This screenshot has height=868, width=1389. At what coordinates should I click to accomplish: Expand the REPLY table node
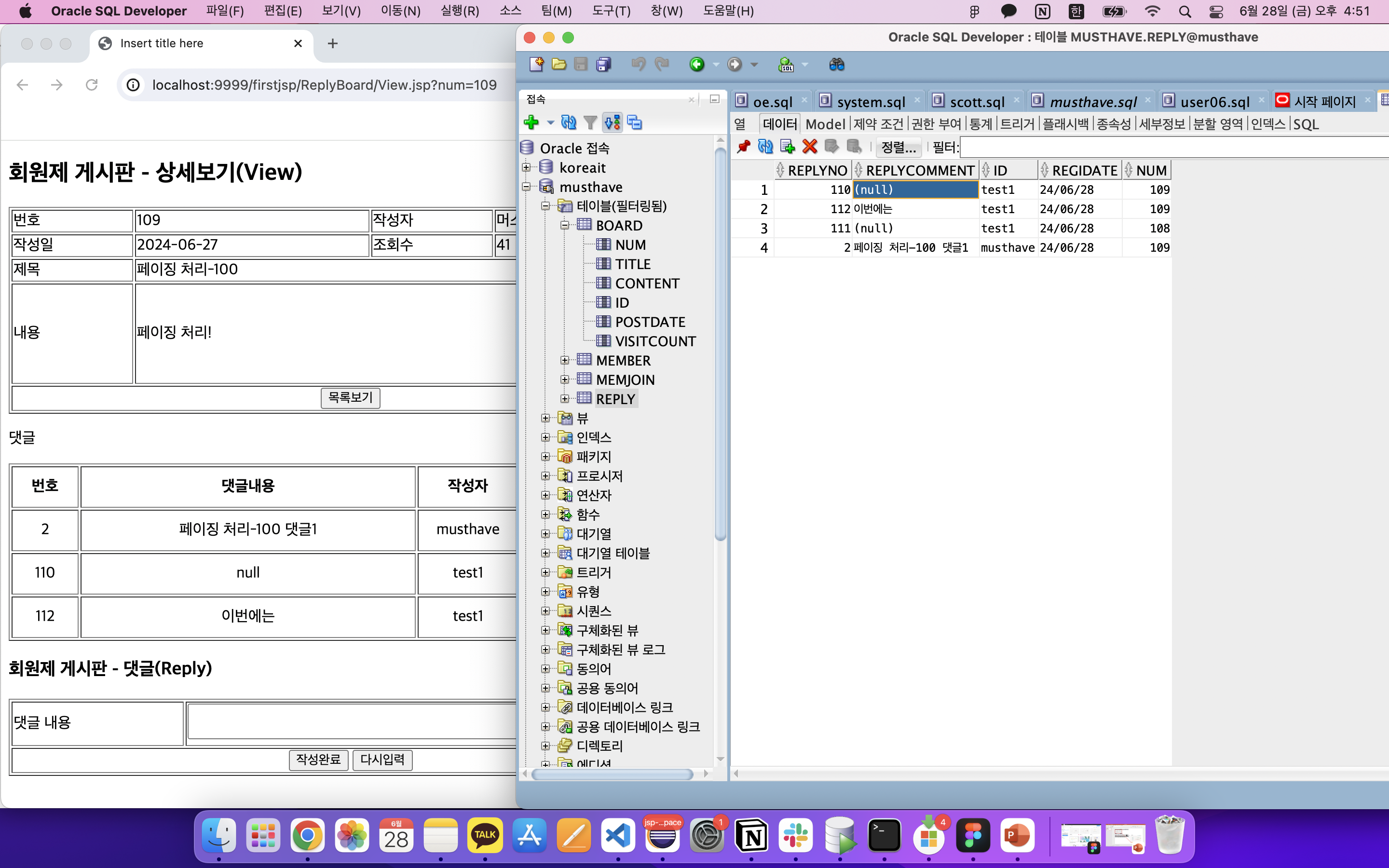click(x=565, y=398)
